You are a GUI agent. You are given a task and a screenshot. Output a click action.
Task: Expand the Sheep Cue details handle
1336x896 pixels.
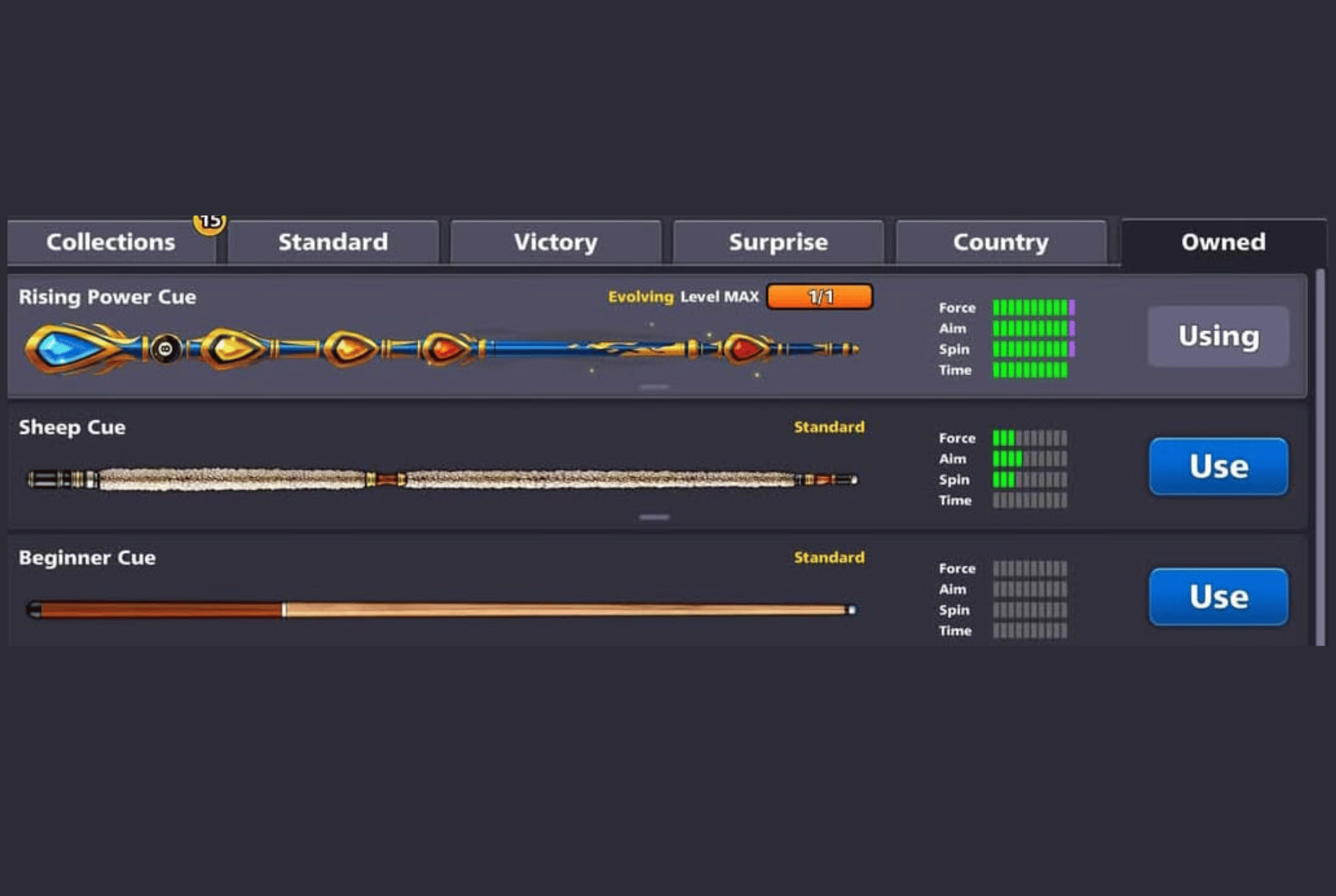click(654, 517)
